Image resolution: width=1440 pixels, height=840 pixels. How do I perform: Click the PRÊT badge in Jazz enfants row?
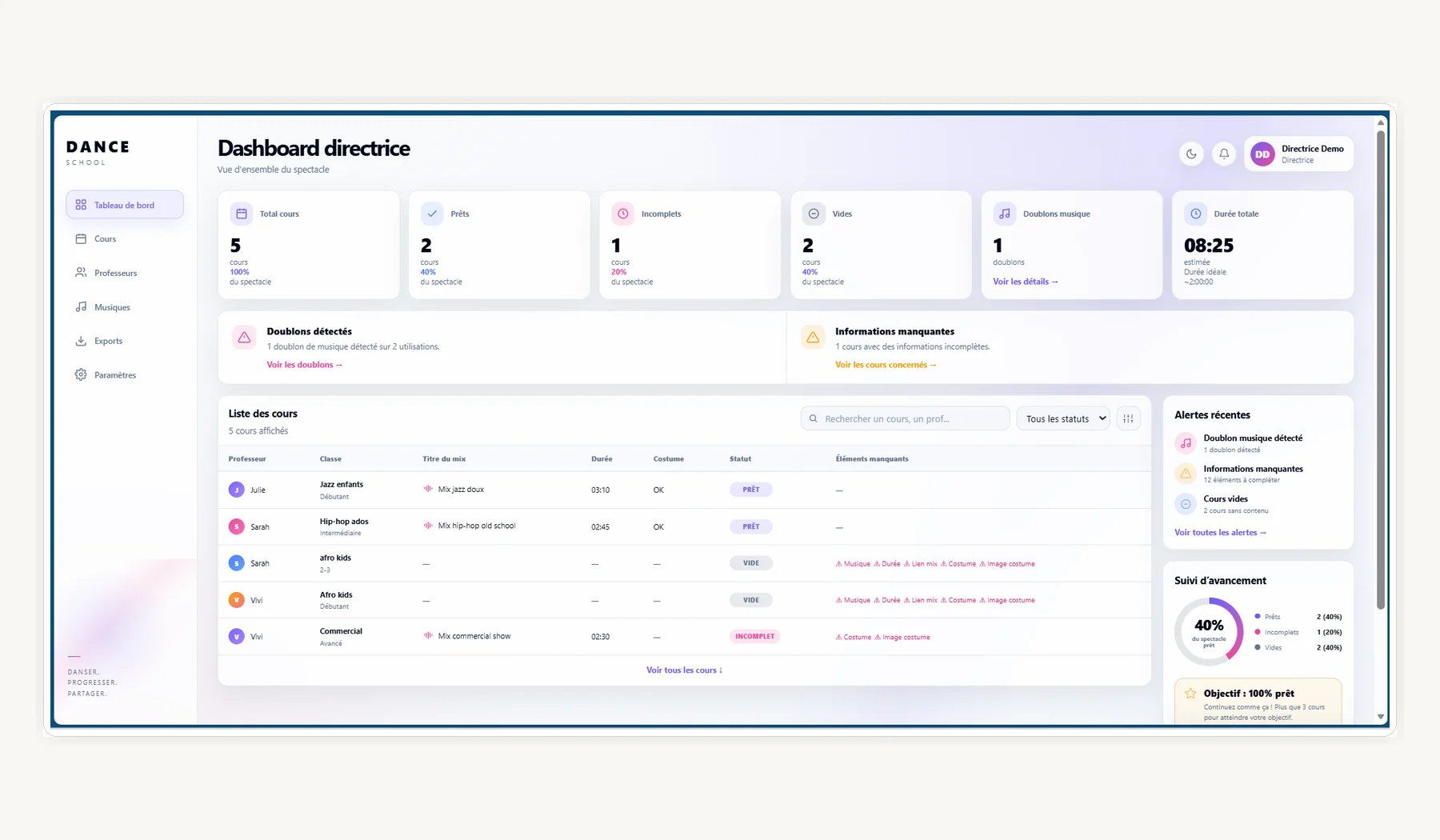(x=750, y=490)
